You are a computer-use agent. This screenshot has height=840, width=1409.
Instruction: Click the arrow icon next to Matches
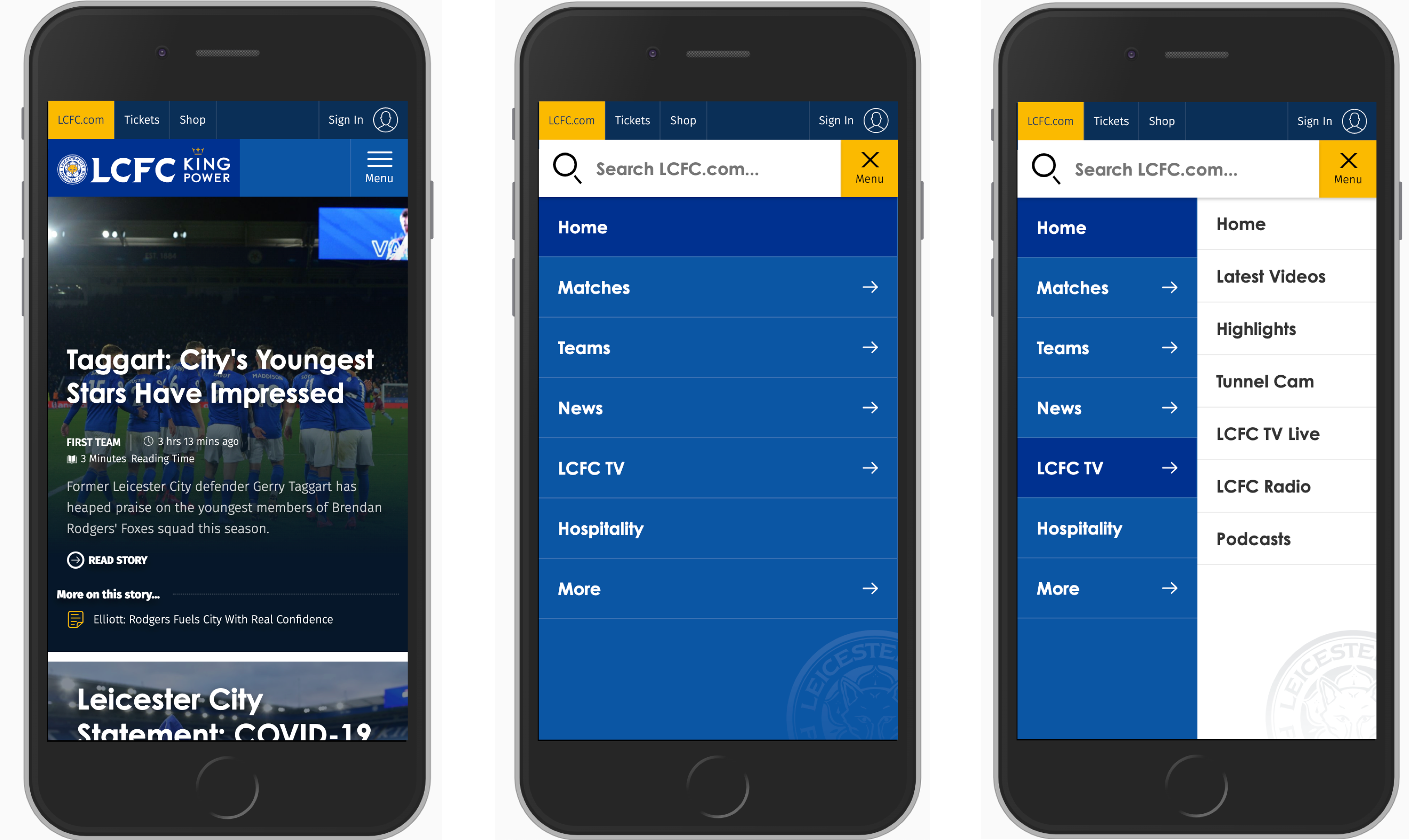(x=869, y=287)
